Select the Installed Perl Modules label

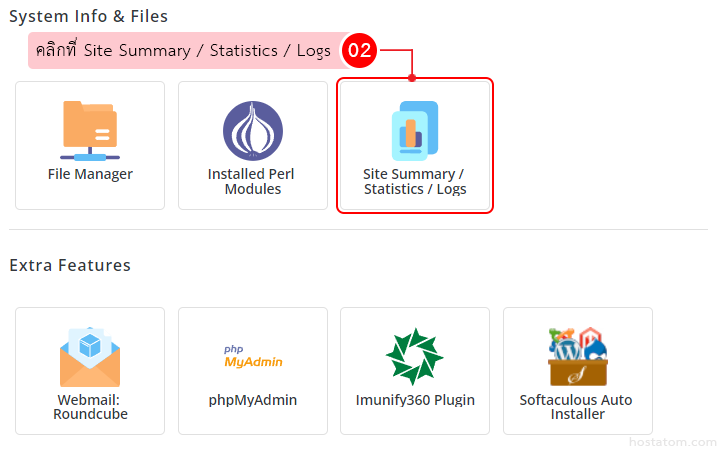[x=251, y=181]
